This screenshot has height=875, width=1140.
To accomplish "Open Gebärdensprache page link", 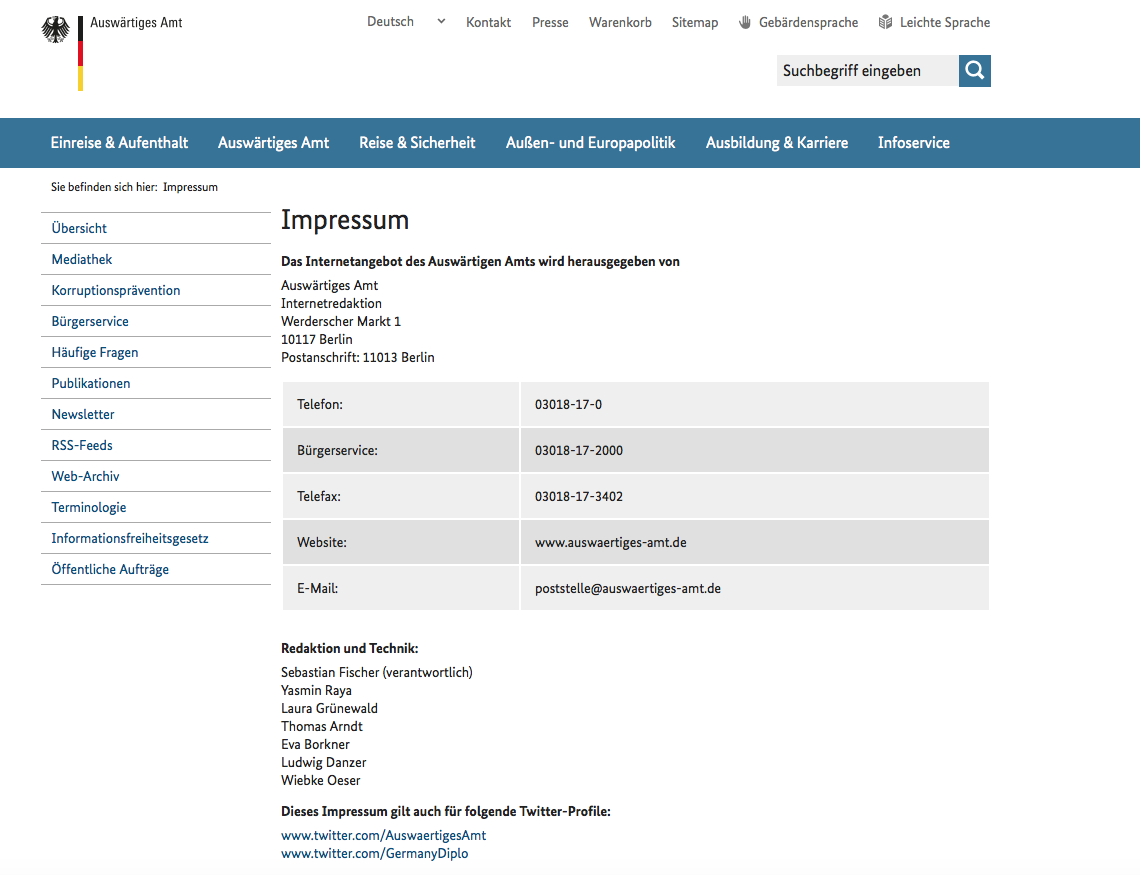I will click(808, 23).
